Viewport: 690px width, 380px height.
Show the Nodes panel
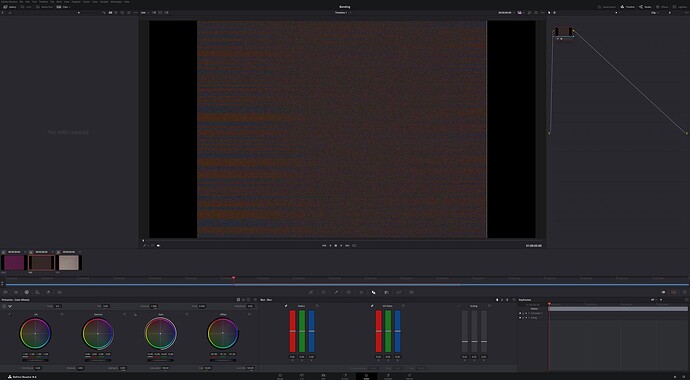click(645, 7)
